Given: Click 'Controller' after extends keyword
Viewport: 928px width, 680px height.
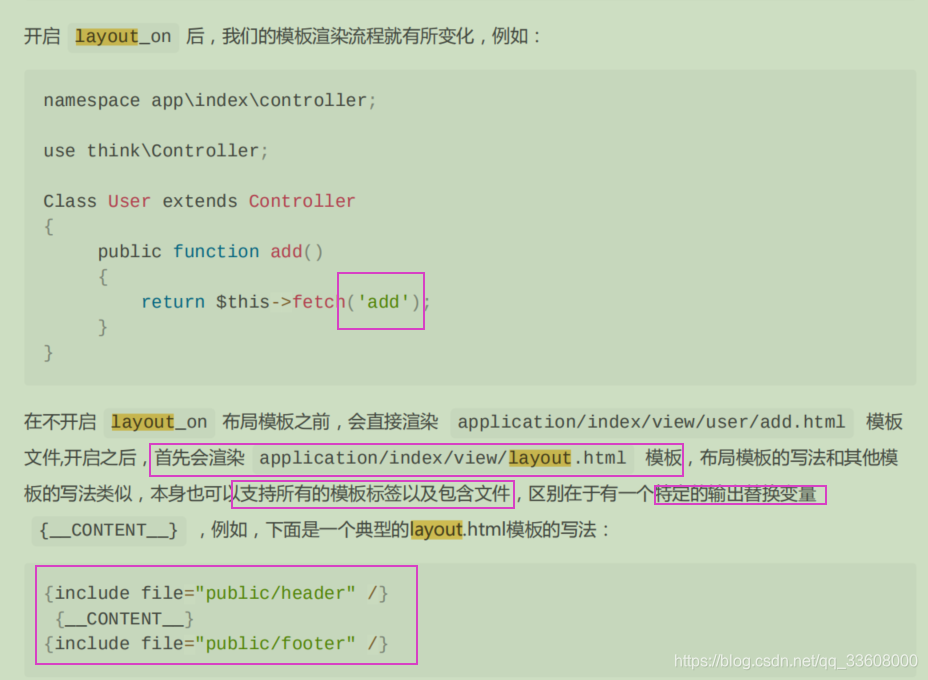Looking at the screenshot, I should coord(302,201).
